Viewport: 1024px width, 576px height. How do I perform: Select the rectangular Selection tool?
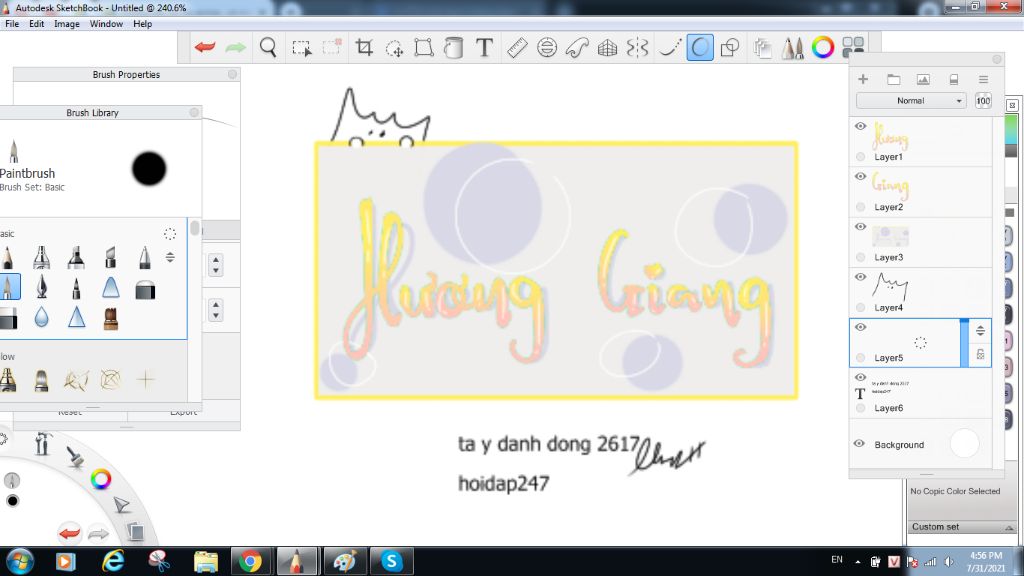pyautogui.click(x=302, y=48)
